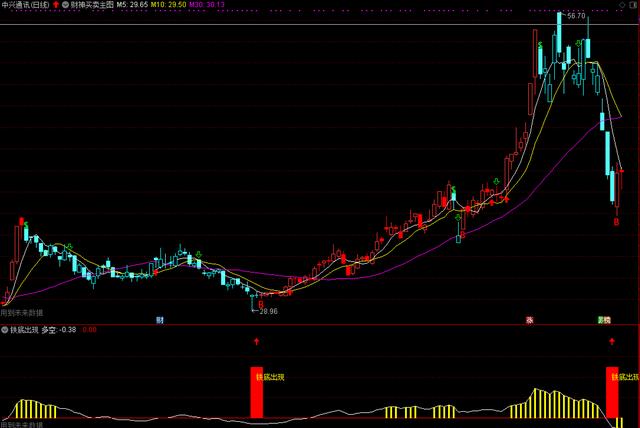This screenshot has width=640, height=428.
Task: Click the red up arrow beside the stock name
Action: coord(55,5)
